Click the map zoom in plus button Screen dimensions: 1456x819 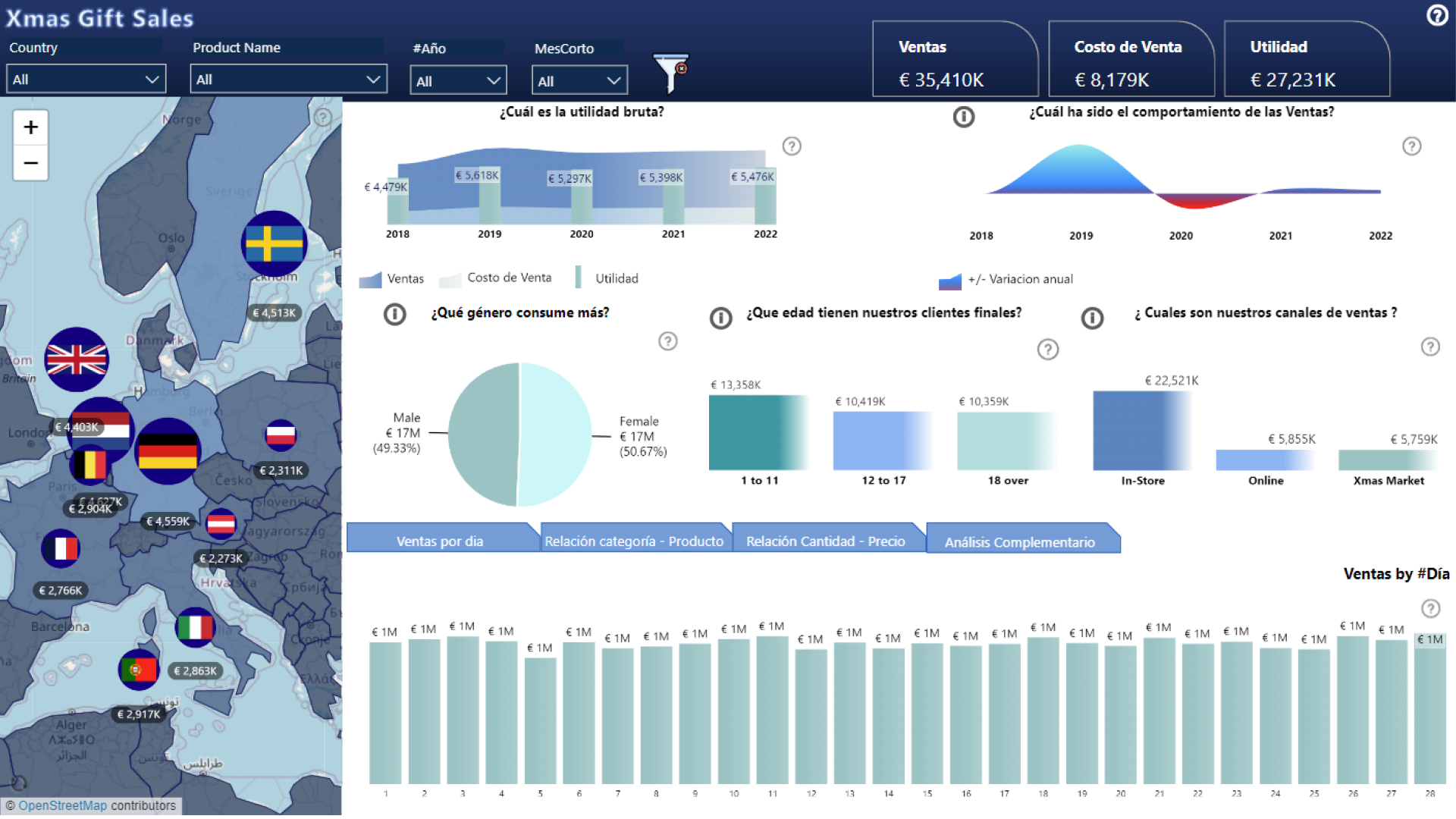[x=30, y=127]
